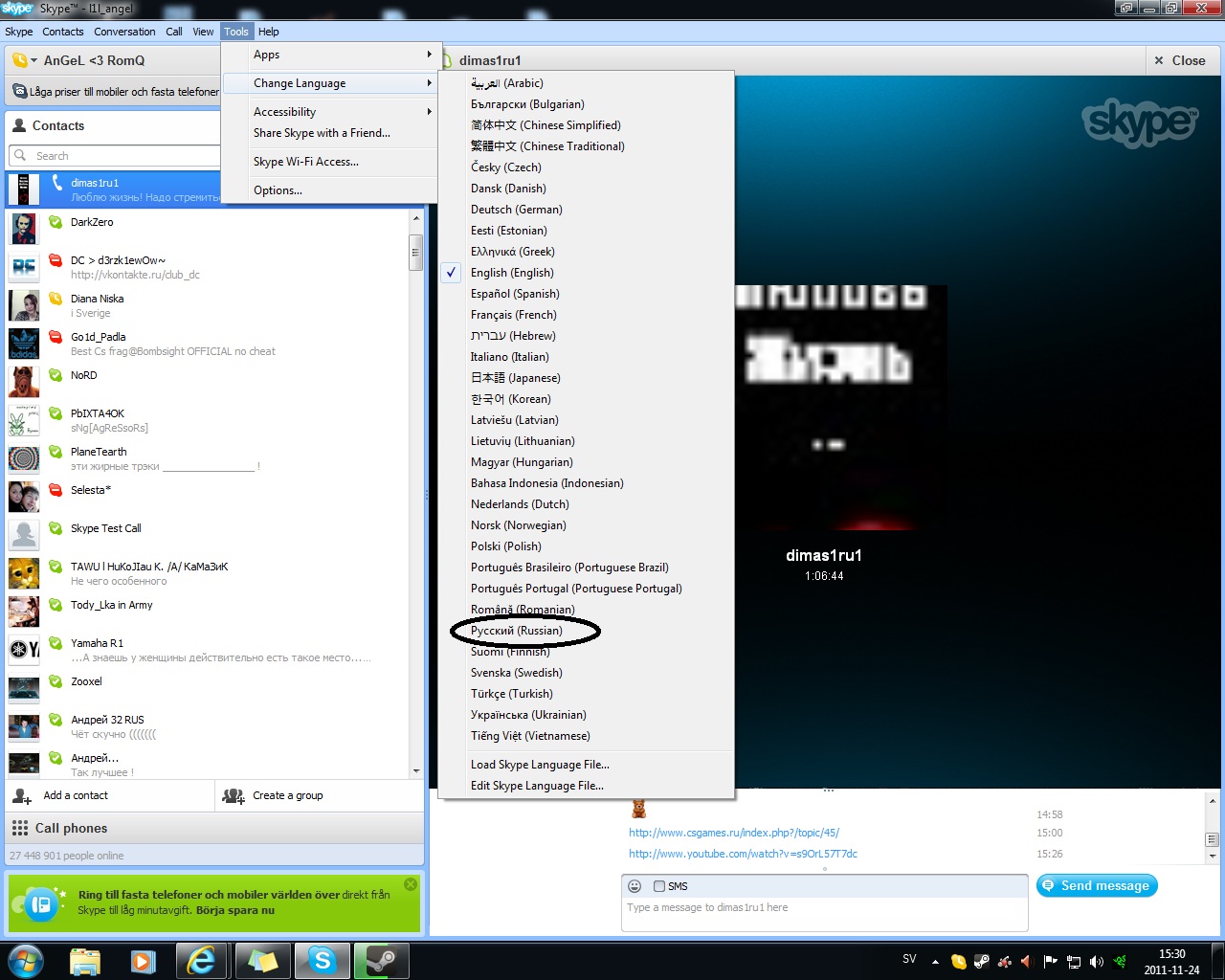Open the Conversation menu
The image size is (1225, 980).
coord(124,32)
